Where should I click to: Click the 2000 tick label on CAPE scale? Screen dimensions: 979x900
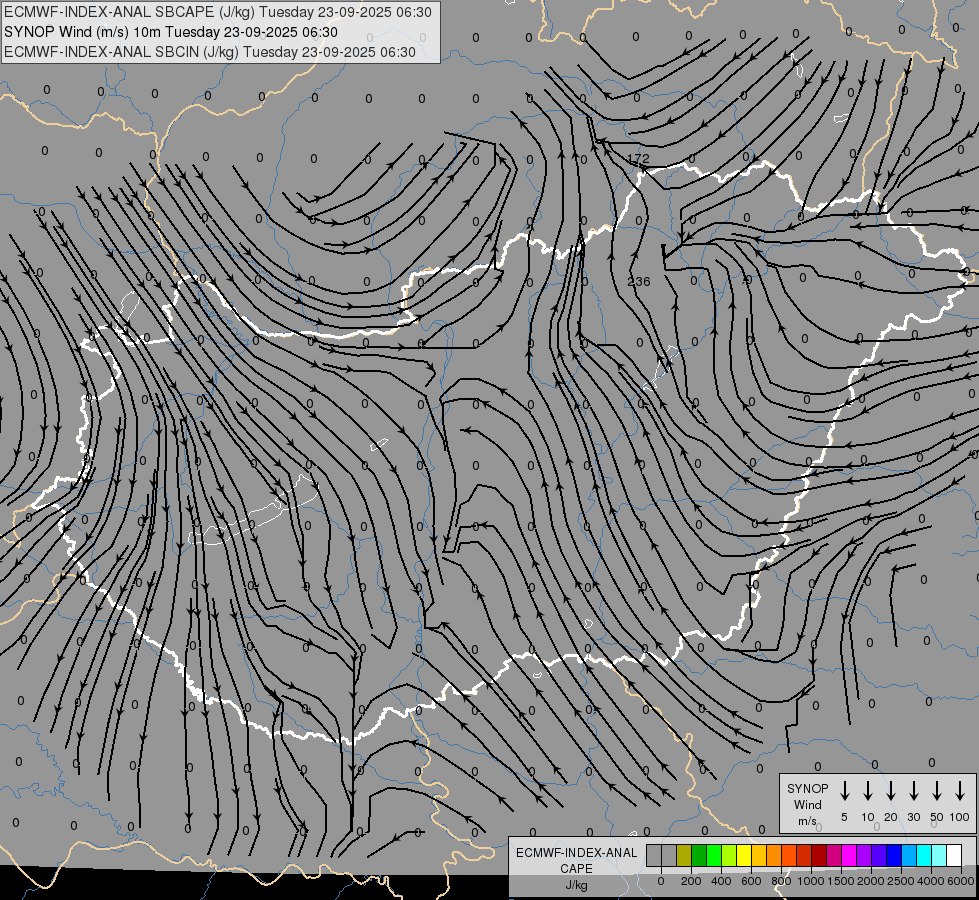(870, 881)
